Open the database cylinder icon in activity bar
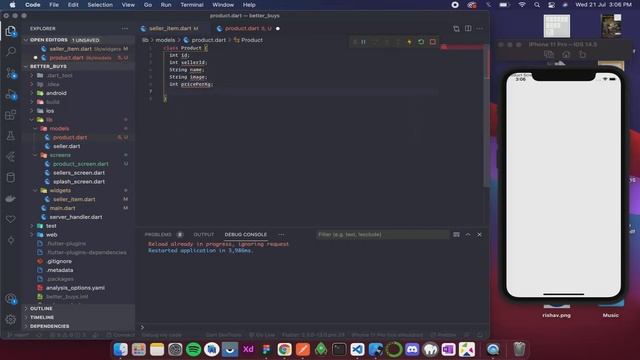The width and height of the screenshot is (640, 360). [11, 177]
